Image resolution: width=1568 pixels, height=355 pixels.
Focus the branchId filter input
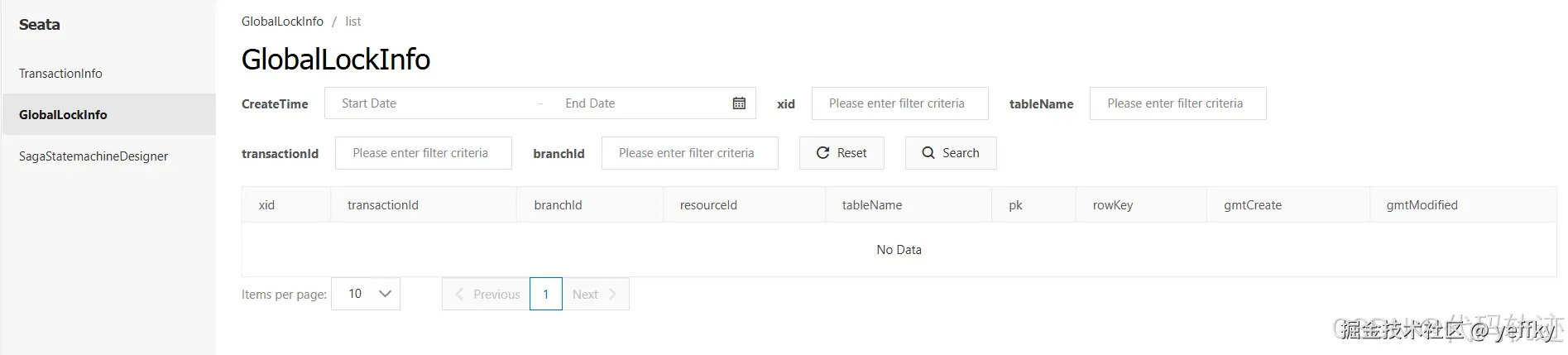(689, 153)
